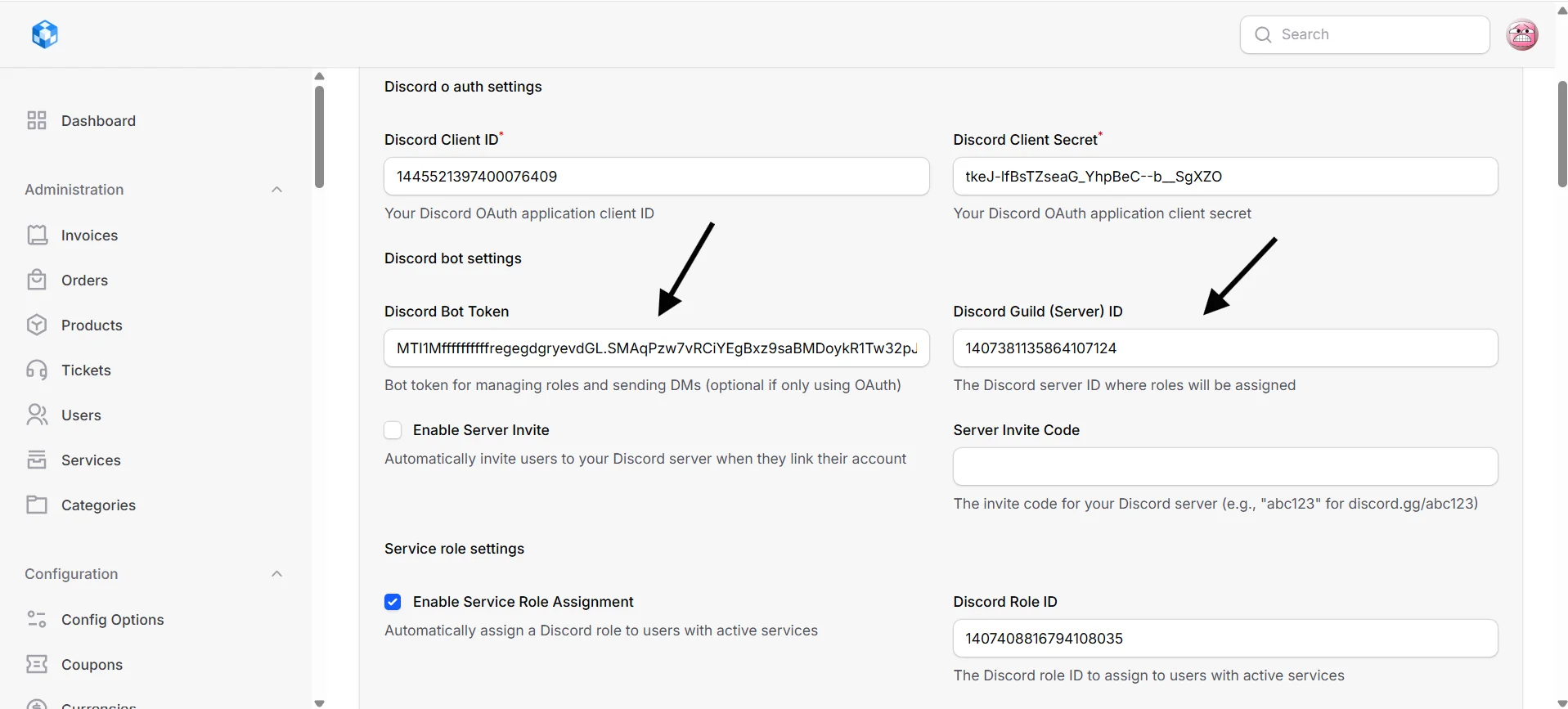
Task: Click the page scroll down arrow
Action: coord(1561,703)
